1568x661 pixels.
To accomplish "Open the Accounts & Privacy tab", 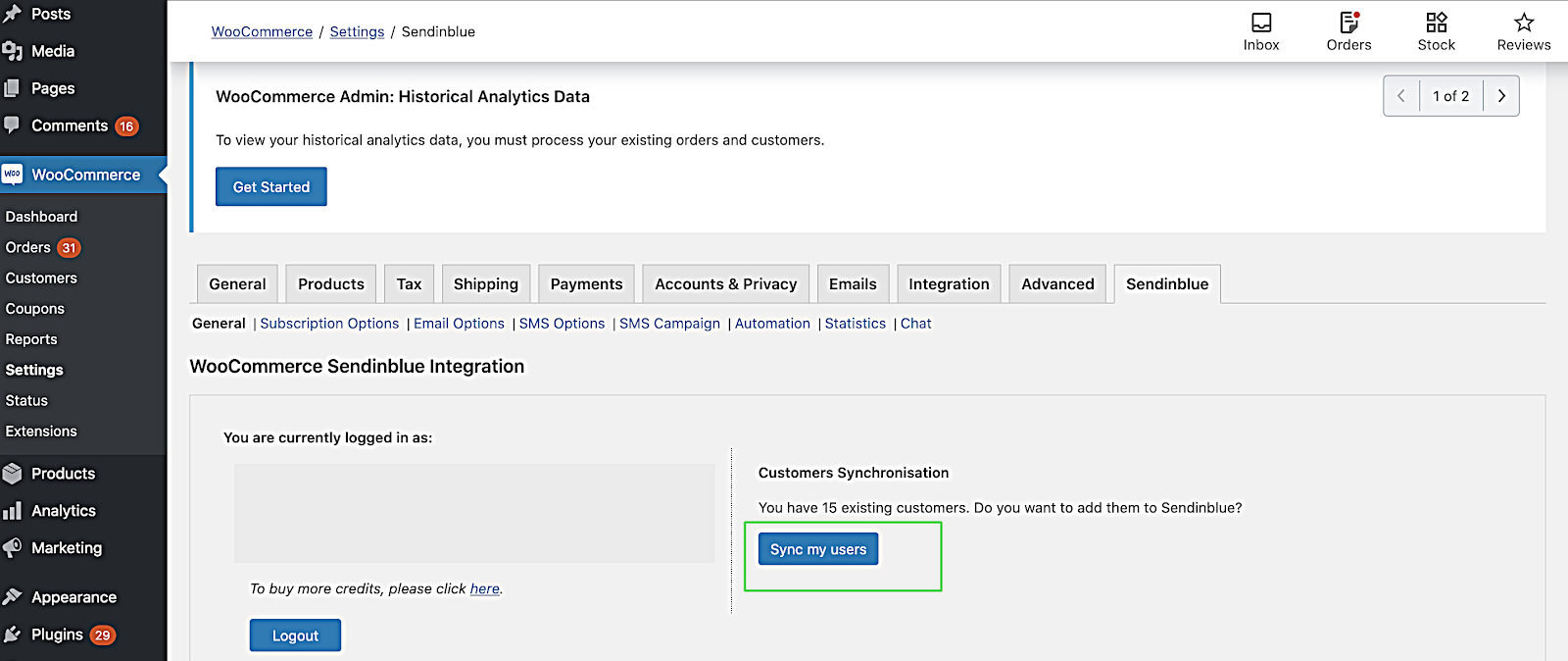I will point(725,283).
